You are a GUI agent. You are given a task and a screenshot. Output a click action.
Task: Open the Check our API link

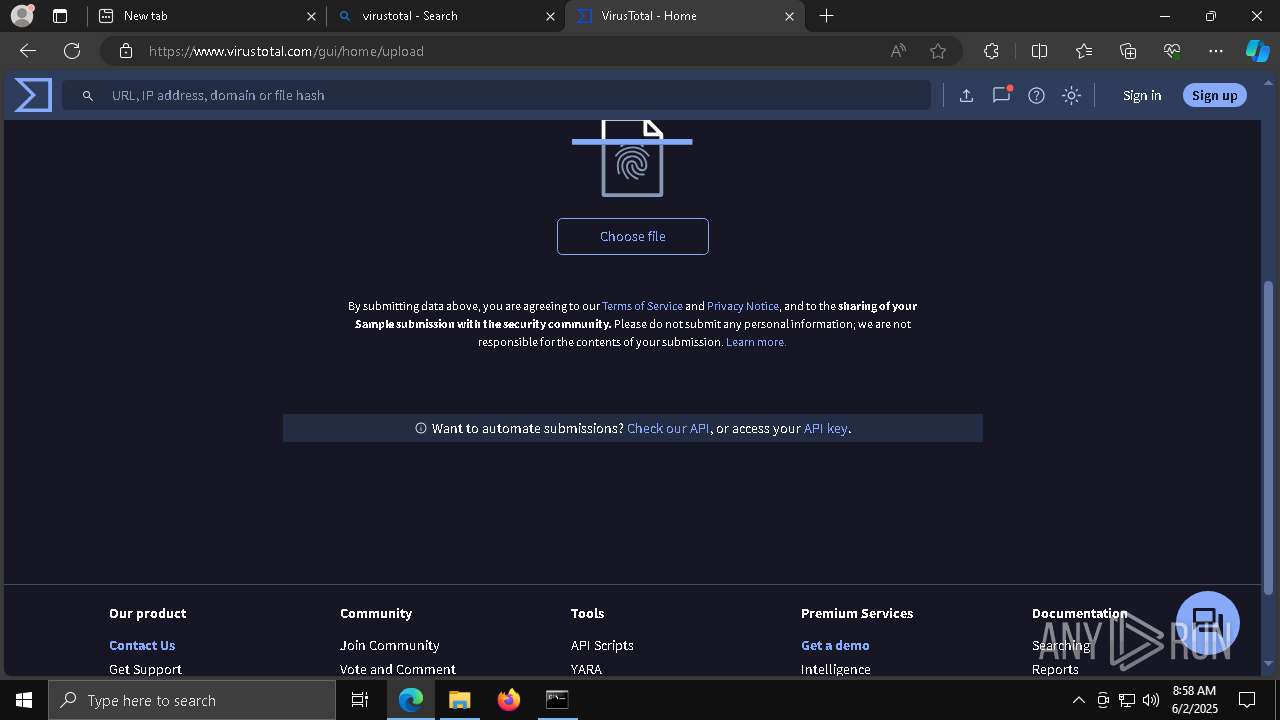668,428
